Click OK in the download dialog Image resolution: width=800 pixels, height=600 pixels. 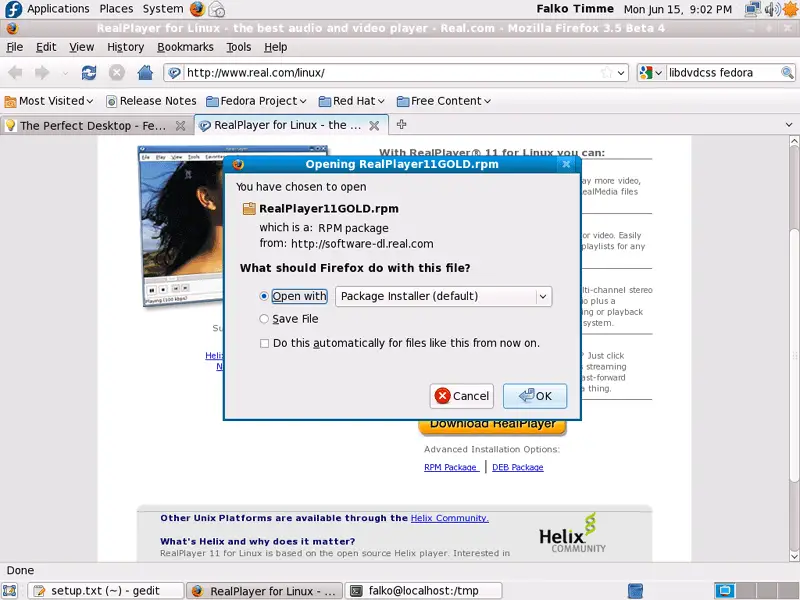[x=535, y=396]
